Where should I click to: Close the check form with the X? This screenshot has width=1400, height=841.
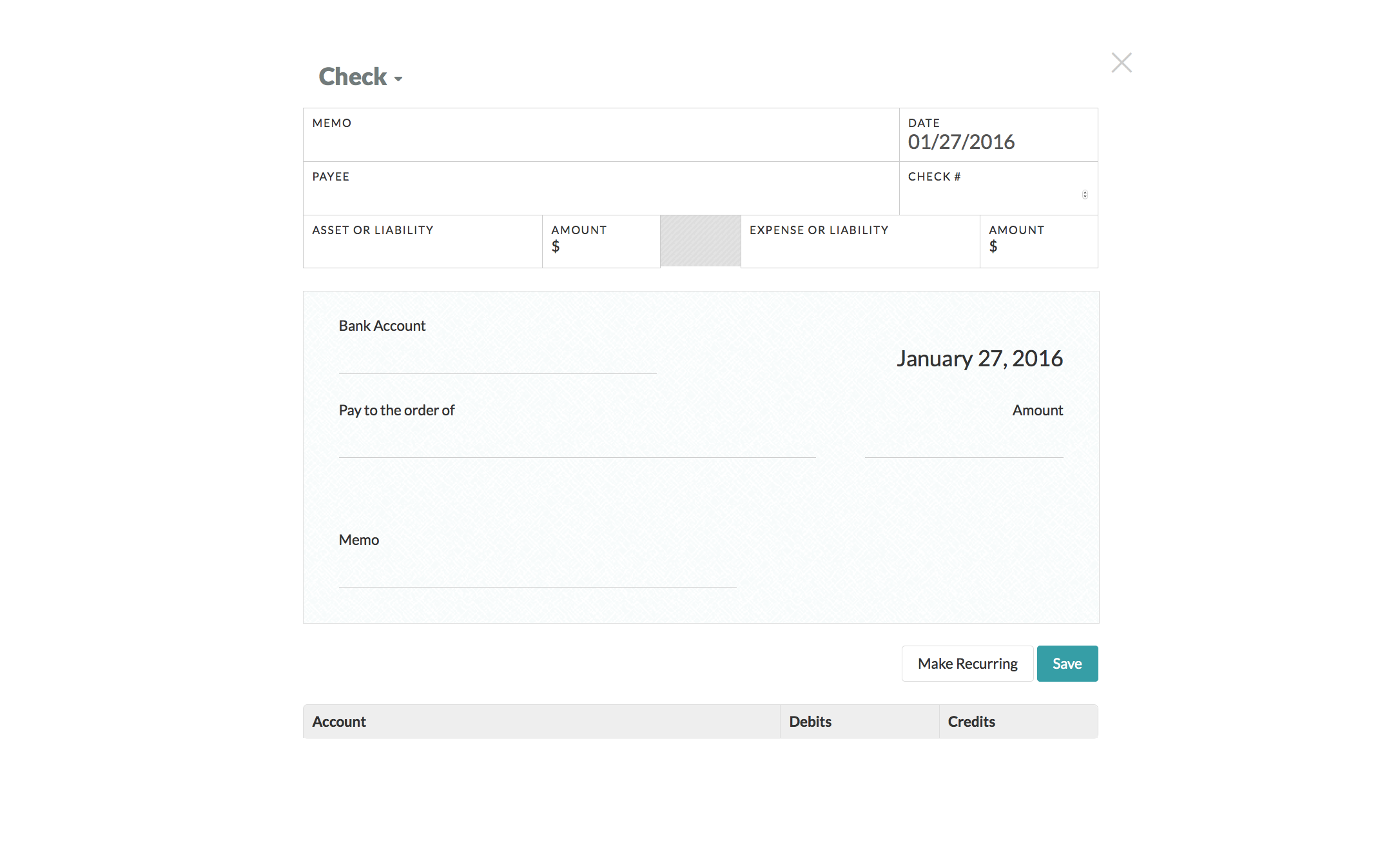1122,63
